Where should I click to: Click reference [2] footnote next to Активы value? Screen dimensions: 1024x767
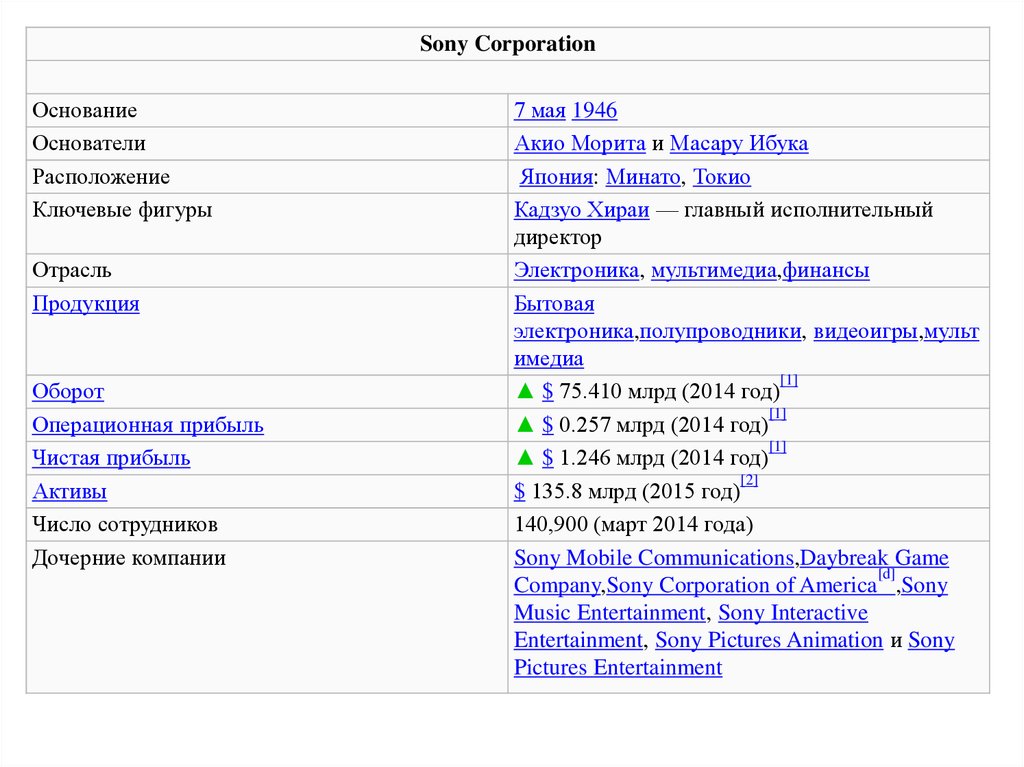(x=749, y=482)
